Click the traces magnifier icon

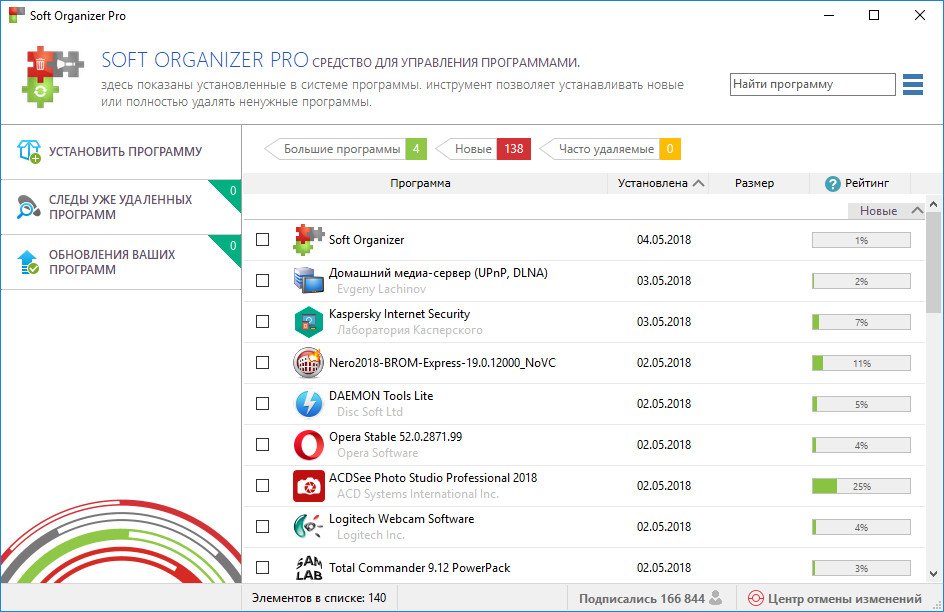point(28,207)
